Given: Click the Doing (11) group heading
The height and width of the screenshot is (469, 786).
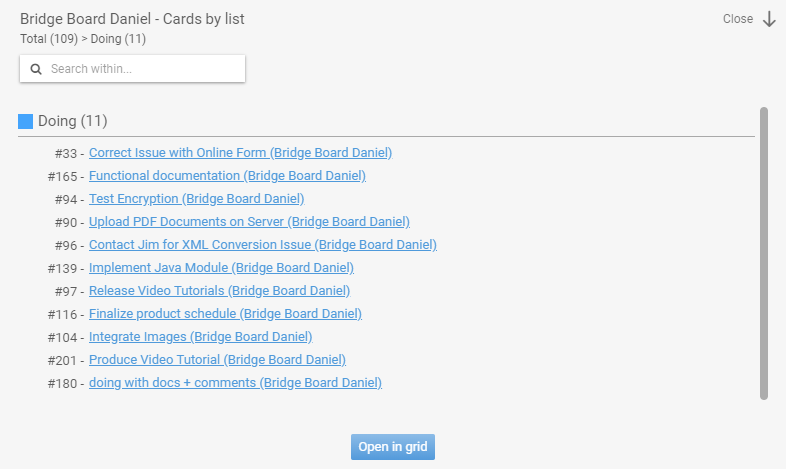Looking at the screenshot, I should (x=73, y=121).
